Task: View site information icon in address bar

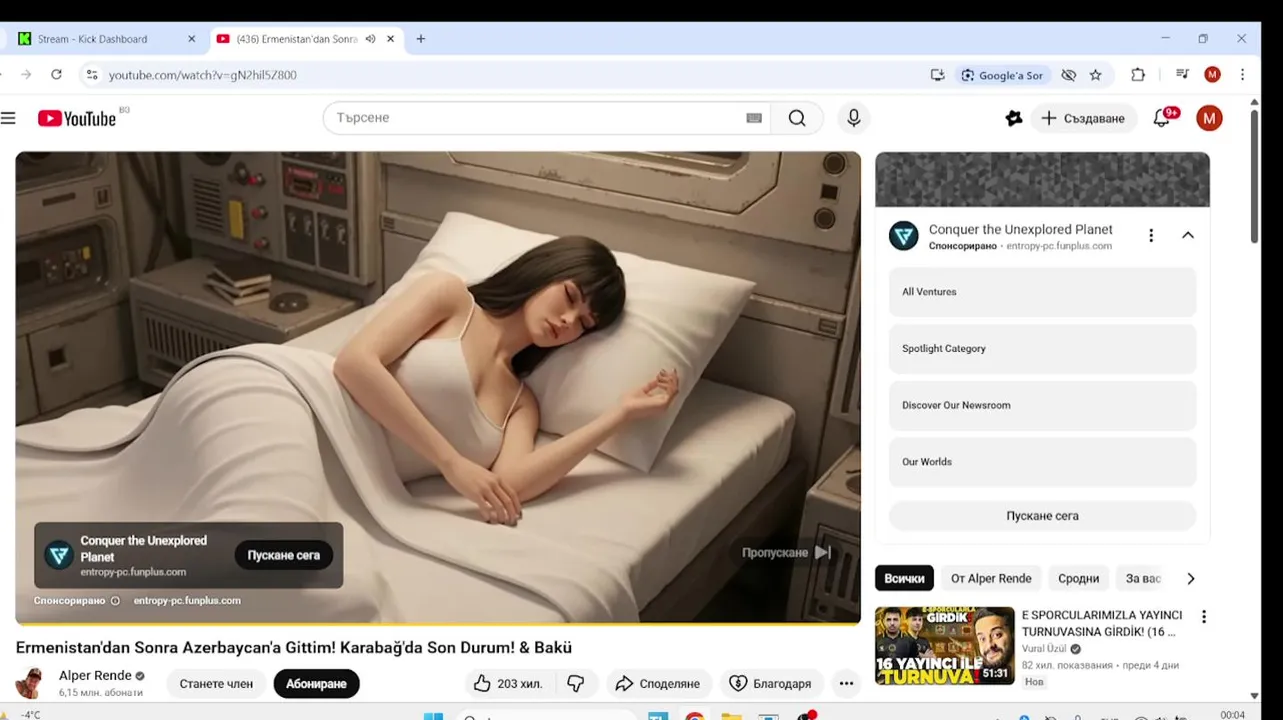Action: (x=92, y=75)
